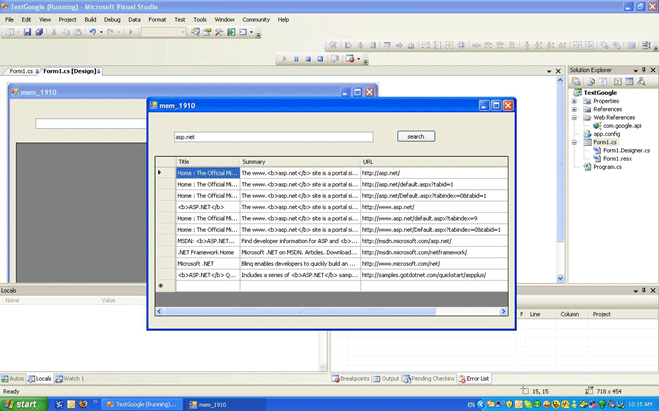The image size is (659, 411).
Task: Click the search text field containing asp.net
Action: coord(274,137)
